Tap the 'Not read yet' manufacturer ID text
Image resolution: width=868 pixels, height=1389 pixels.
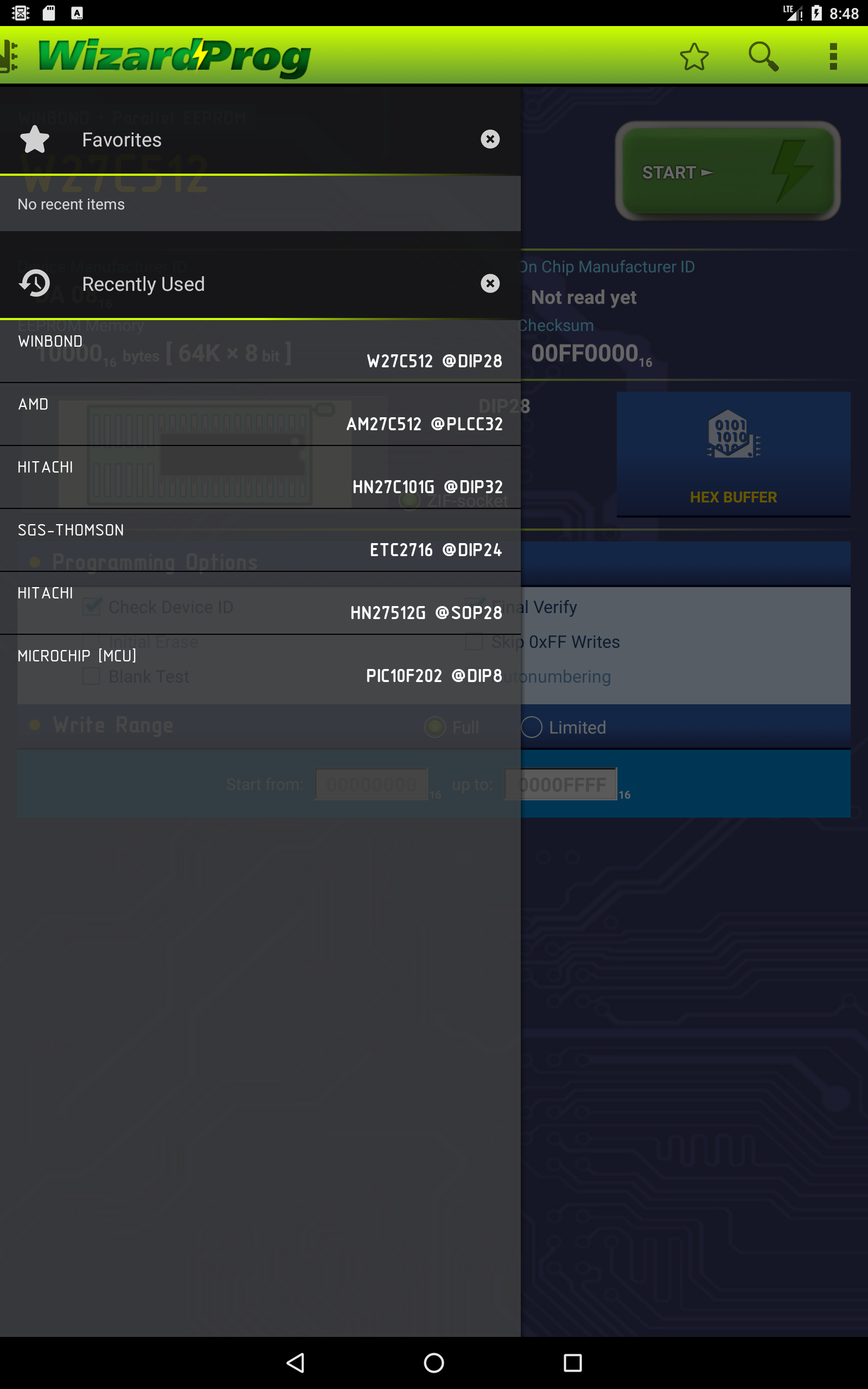click(584, 297)
